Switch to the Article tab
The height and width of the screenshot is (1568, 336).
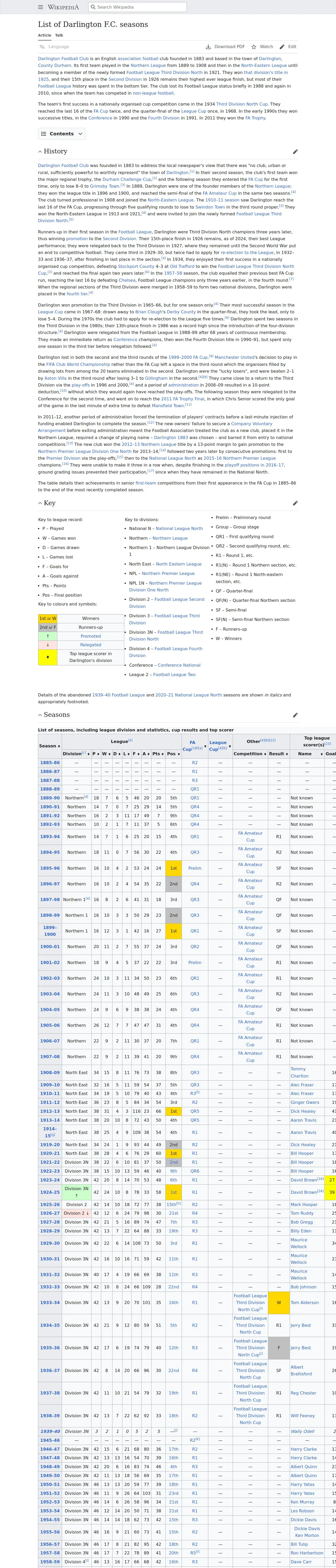click(44, 35)
